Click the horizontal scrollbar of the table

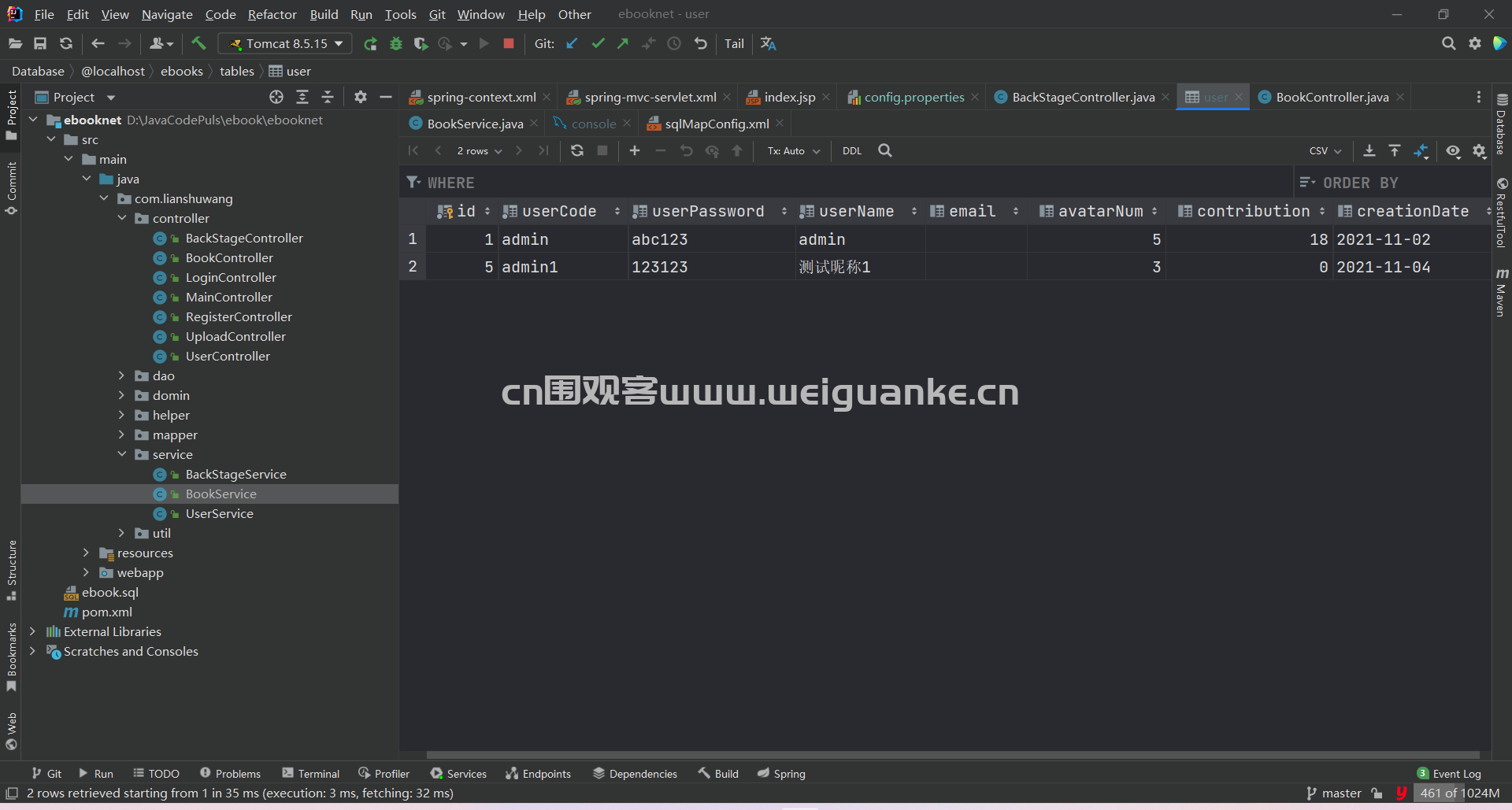953,754
